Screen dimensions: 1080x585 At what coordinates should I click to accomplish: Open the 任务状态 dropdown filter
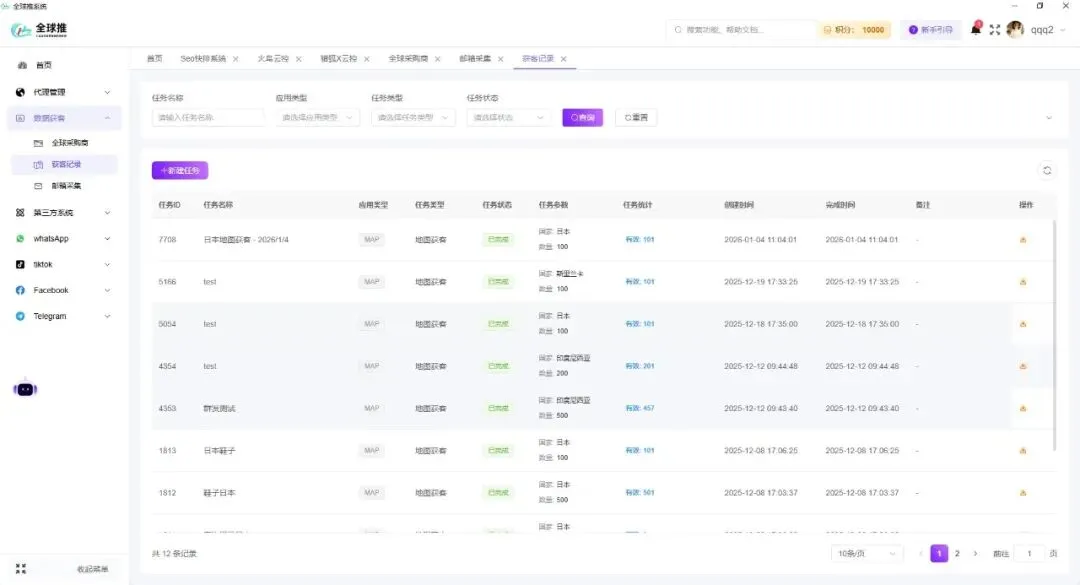[x=508, y=118]
